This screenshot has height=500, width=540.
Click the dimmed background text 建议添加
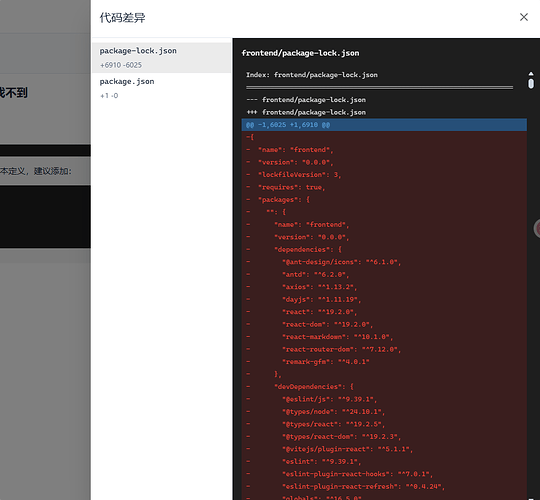pyautogui.click(x=52, y=171)
